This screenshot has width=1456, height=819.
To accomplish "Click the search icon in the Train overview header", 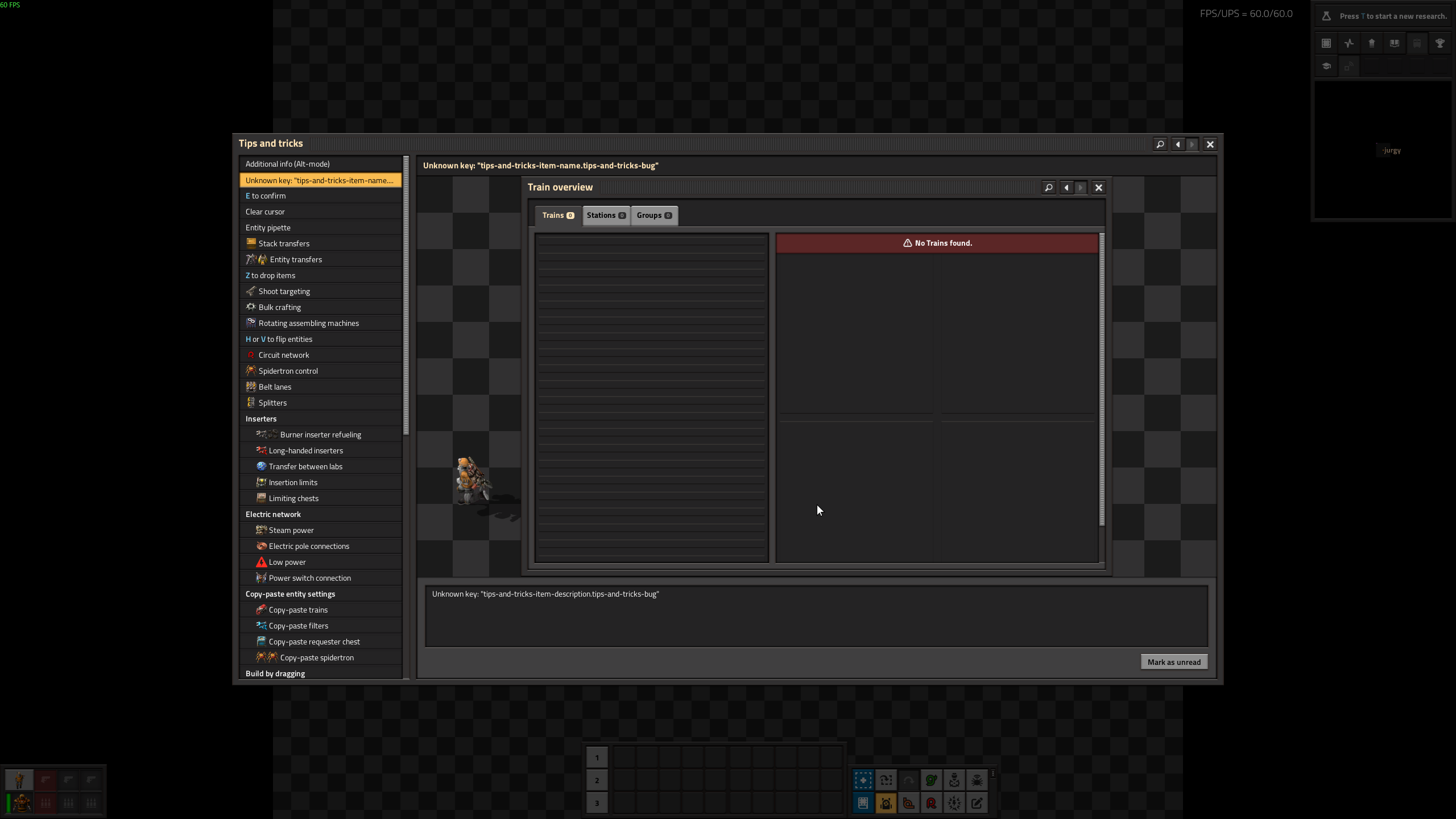I will (x=1049, y=188).
